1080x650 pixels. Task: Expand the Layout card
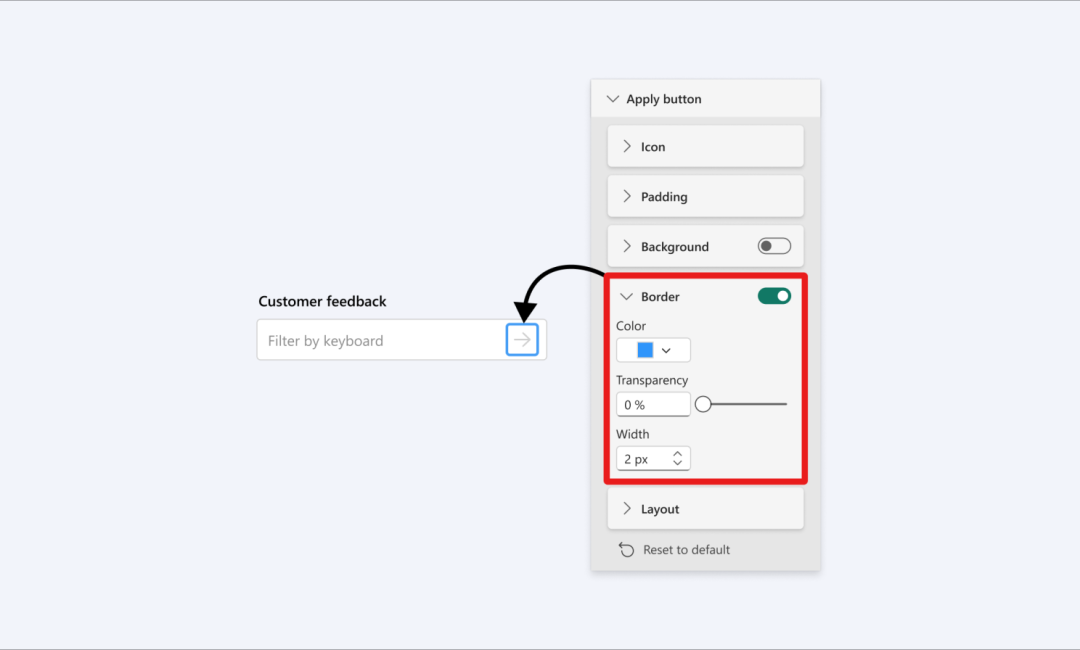click(705, 509)
